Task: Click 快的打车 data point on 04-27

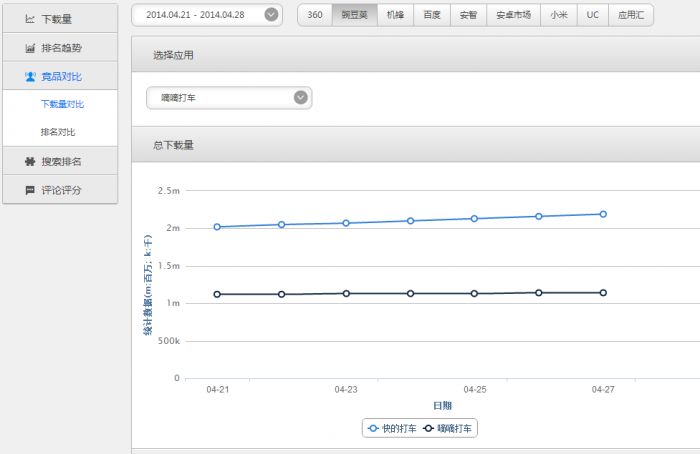Action: pos(603,214)
